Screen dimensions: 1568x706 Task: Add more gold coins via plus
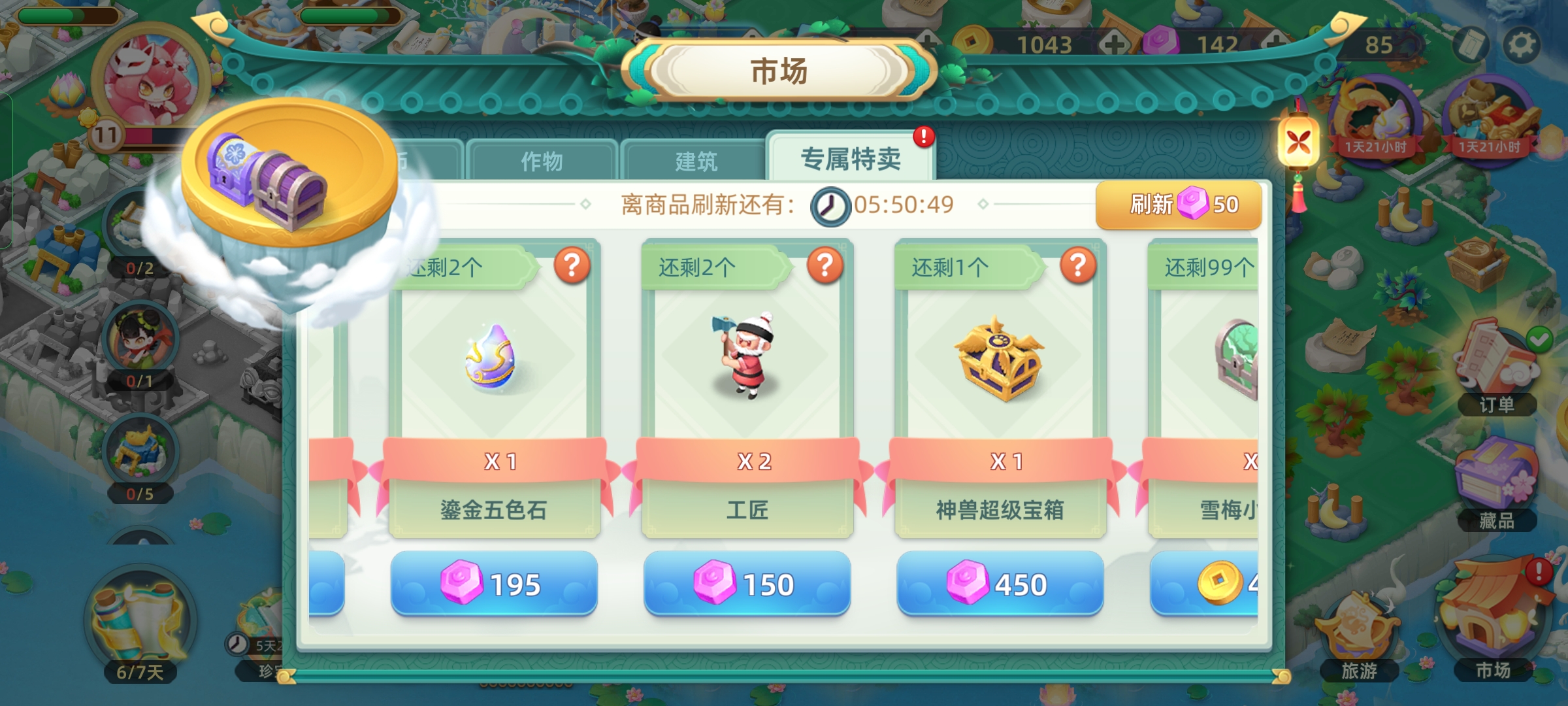click(x=1115, y=44)
